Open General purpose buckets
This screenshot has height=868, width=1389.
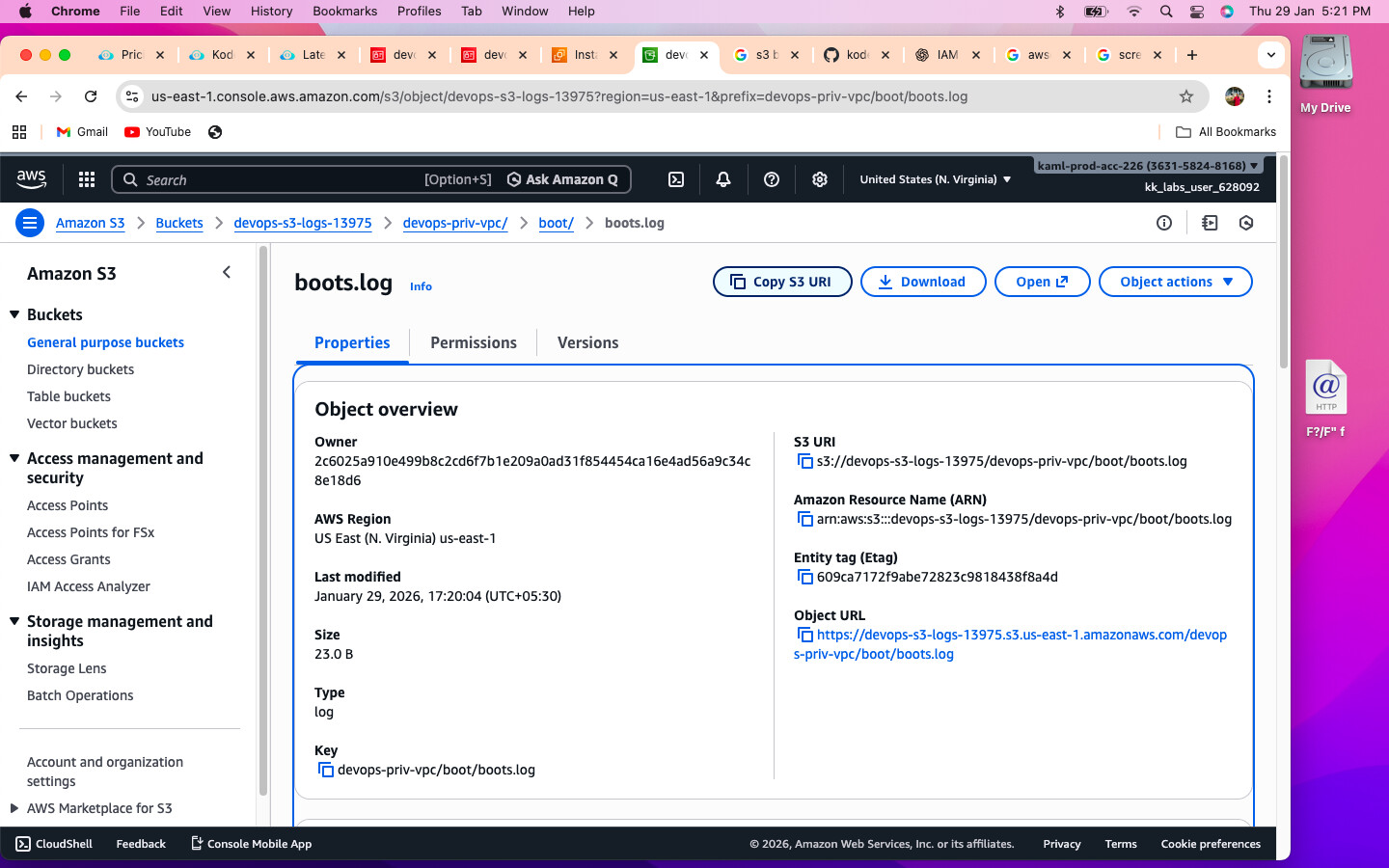click(x=105, y=342)
